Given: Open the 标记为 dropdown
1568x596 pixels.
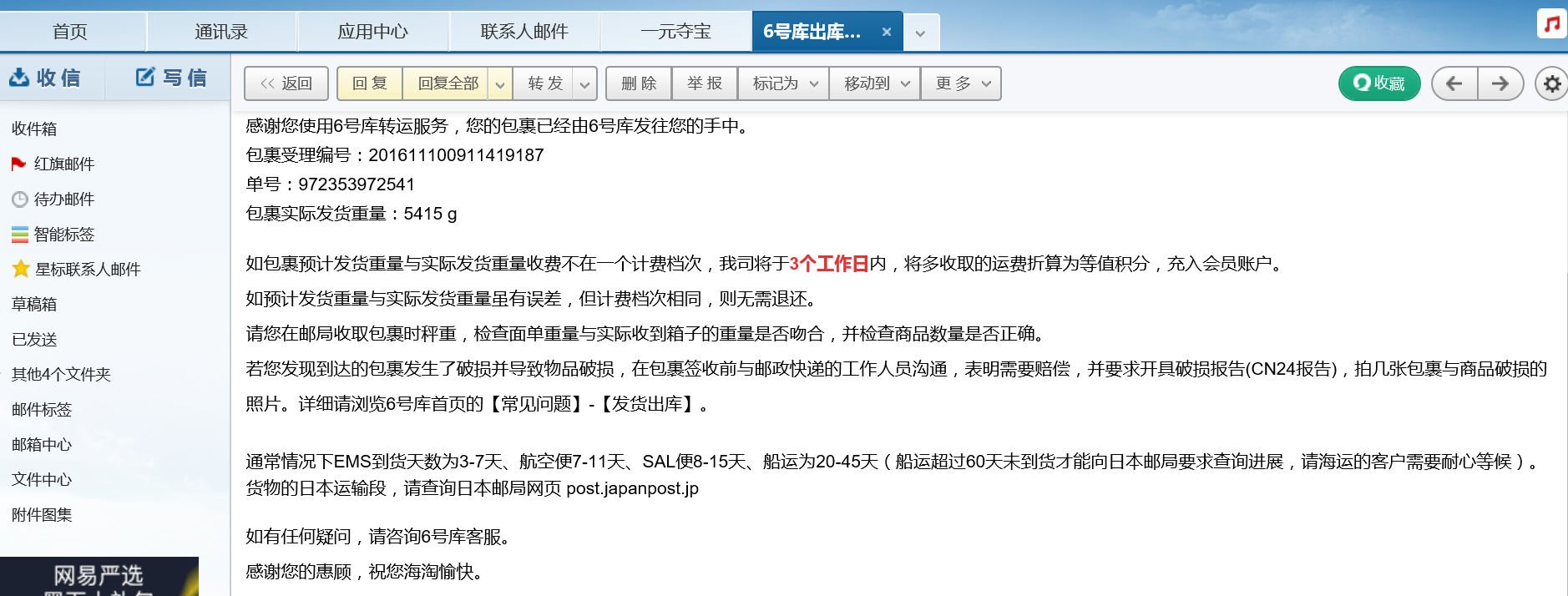Looking at the screenshot, I should pos(783,83).
